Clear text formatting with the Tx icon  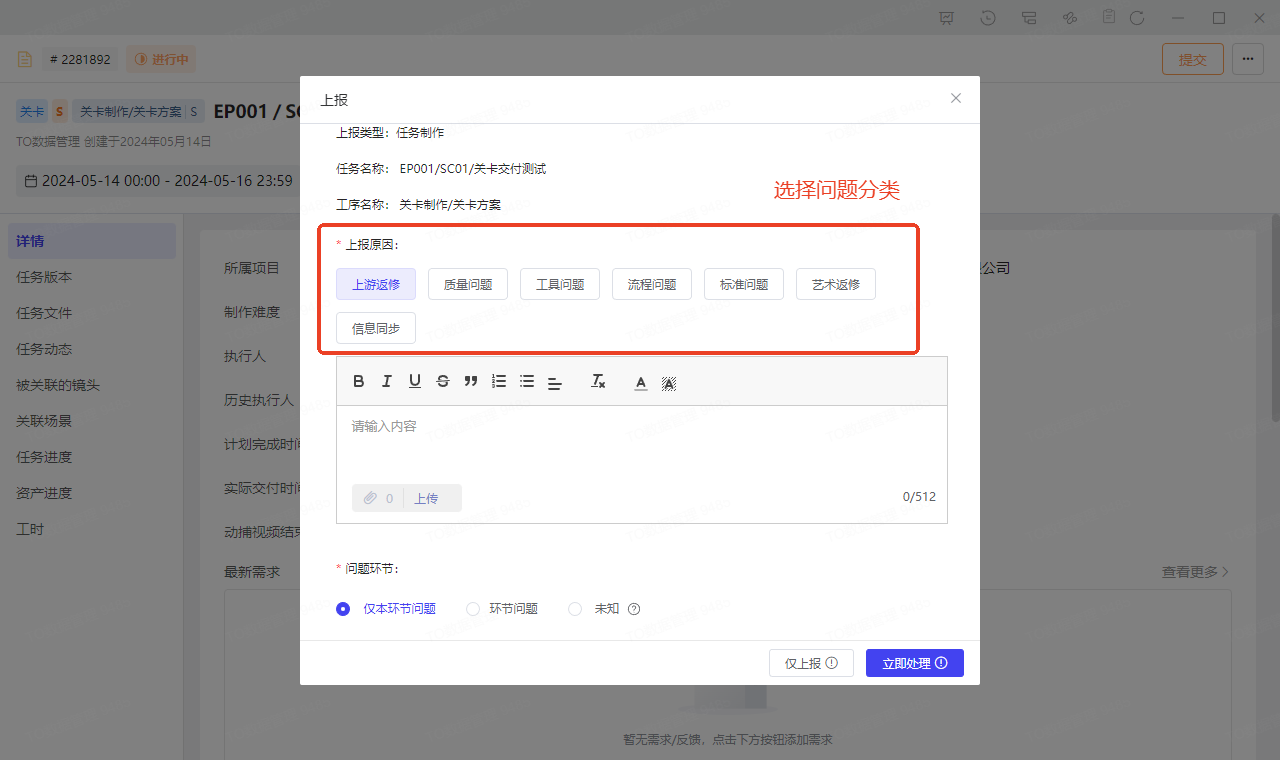tap(598, 381)
